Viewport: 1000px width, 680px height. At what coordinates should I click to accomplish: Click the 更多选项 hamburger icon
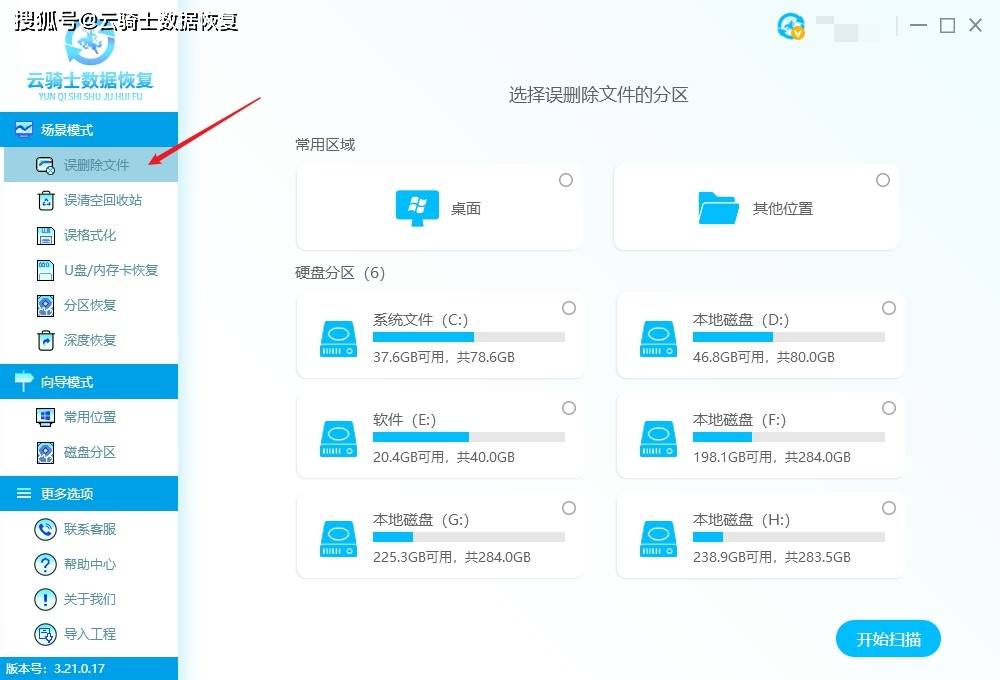point(24,494)
